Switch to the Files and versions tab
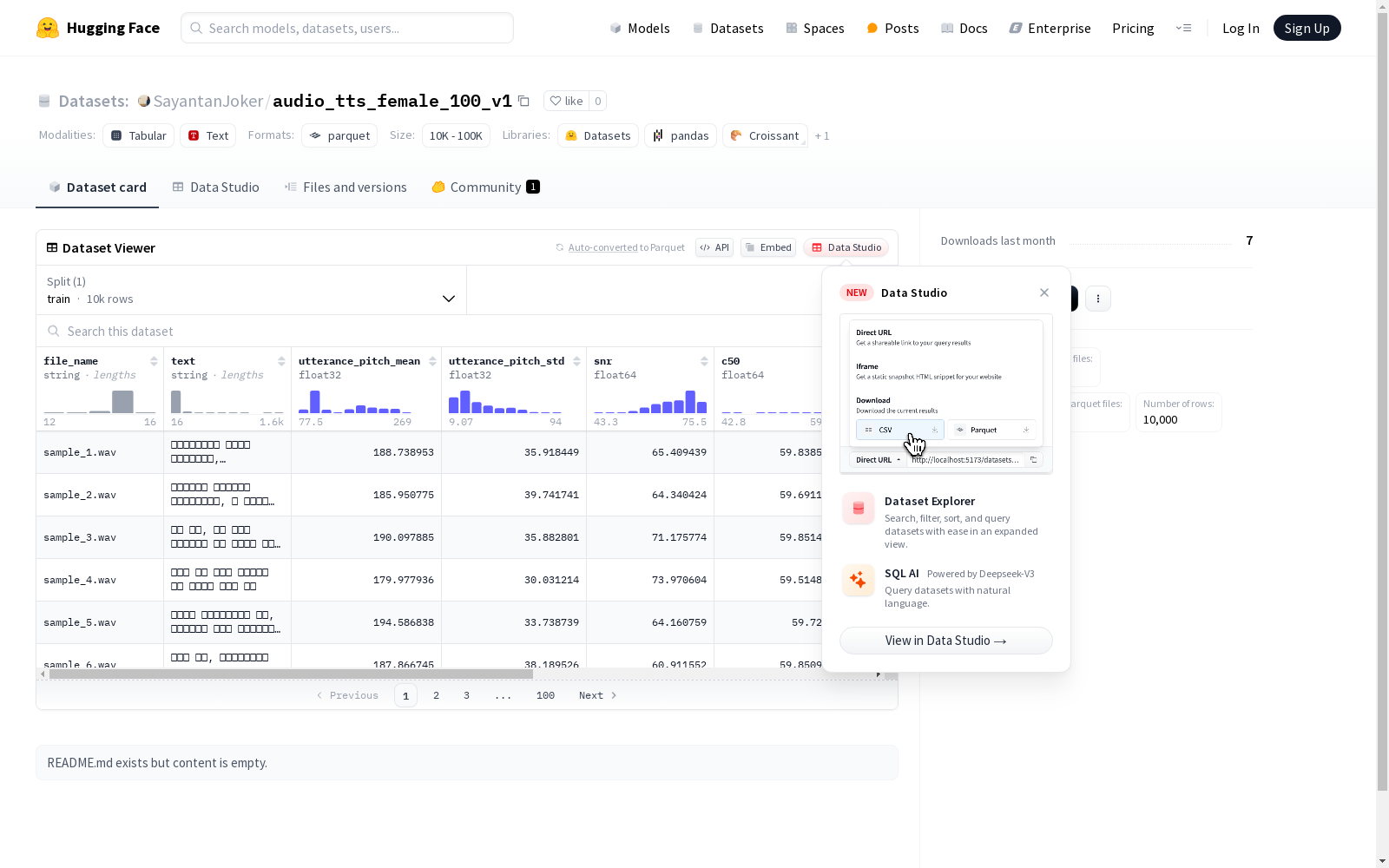 click(x=346, y=187)
